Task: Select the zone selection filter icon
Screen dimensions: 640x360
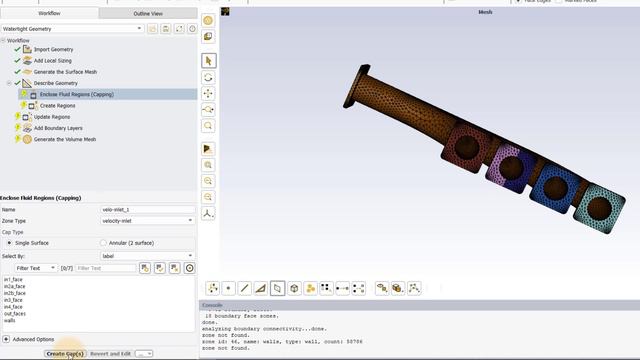Action: [277, 288]
